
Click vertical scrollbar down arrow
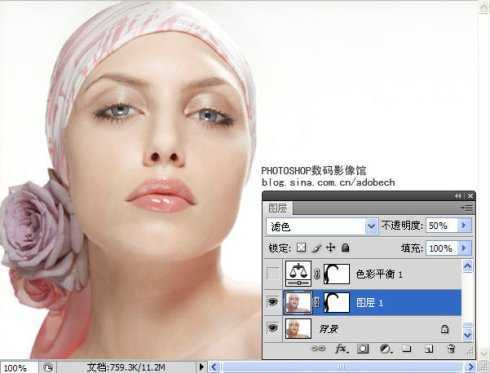pos(484,354)
